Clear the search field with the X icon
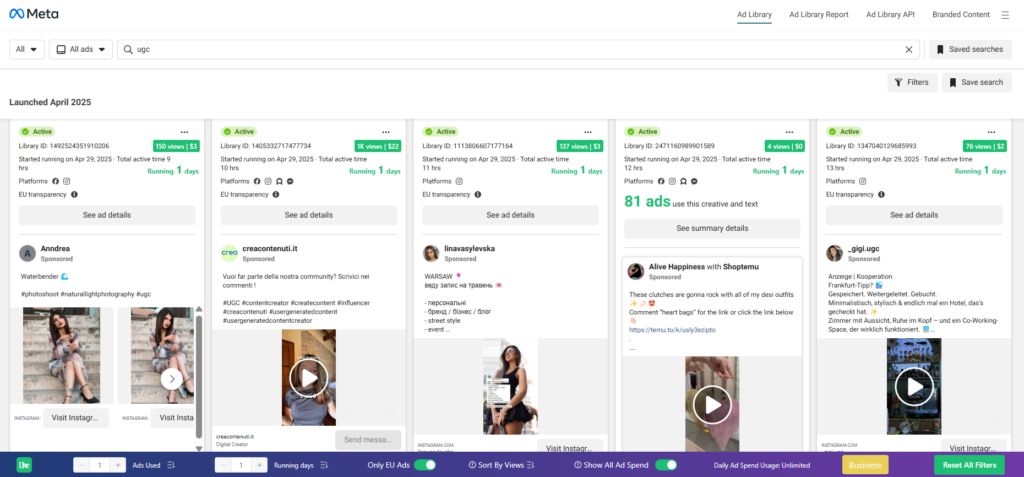Viewport: 1024px width, 477px height. point(909,49)
